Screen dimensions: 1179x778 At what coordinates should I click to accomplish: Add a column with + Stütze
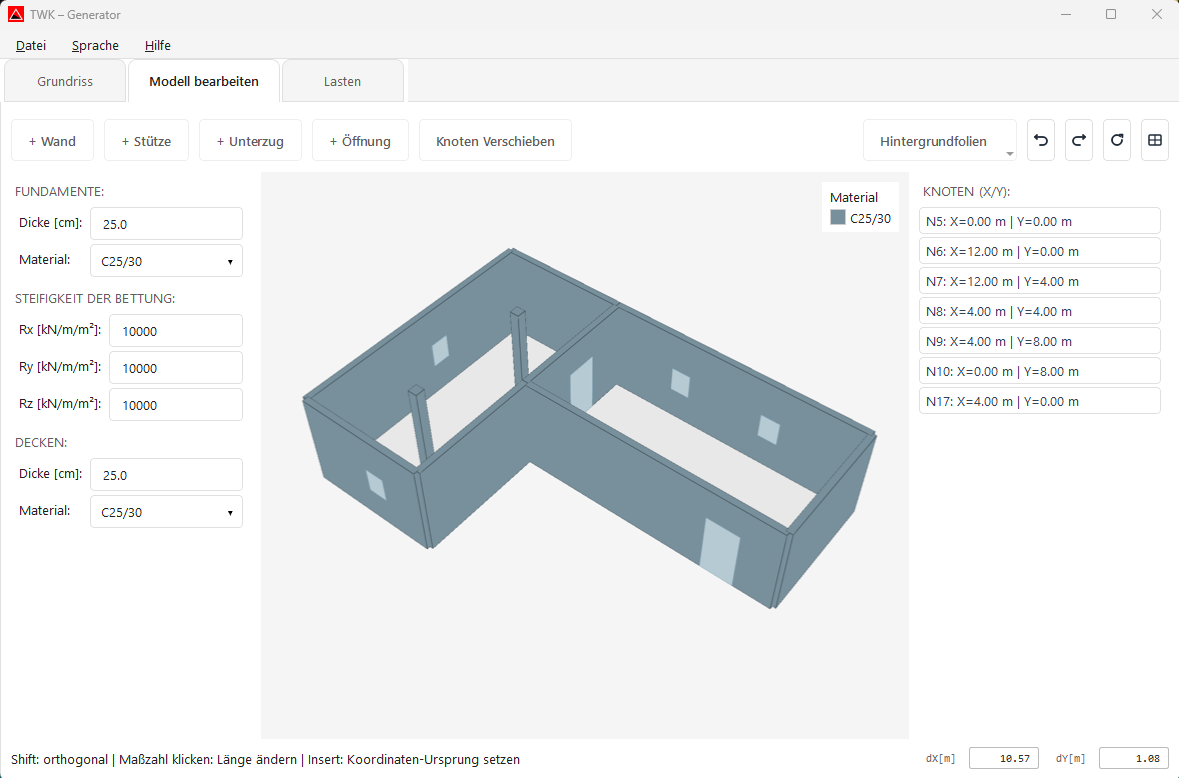point(146,140)
